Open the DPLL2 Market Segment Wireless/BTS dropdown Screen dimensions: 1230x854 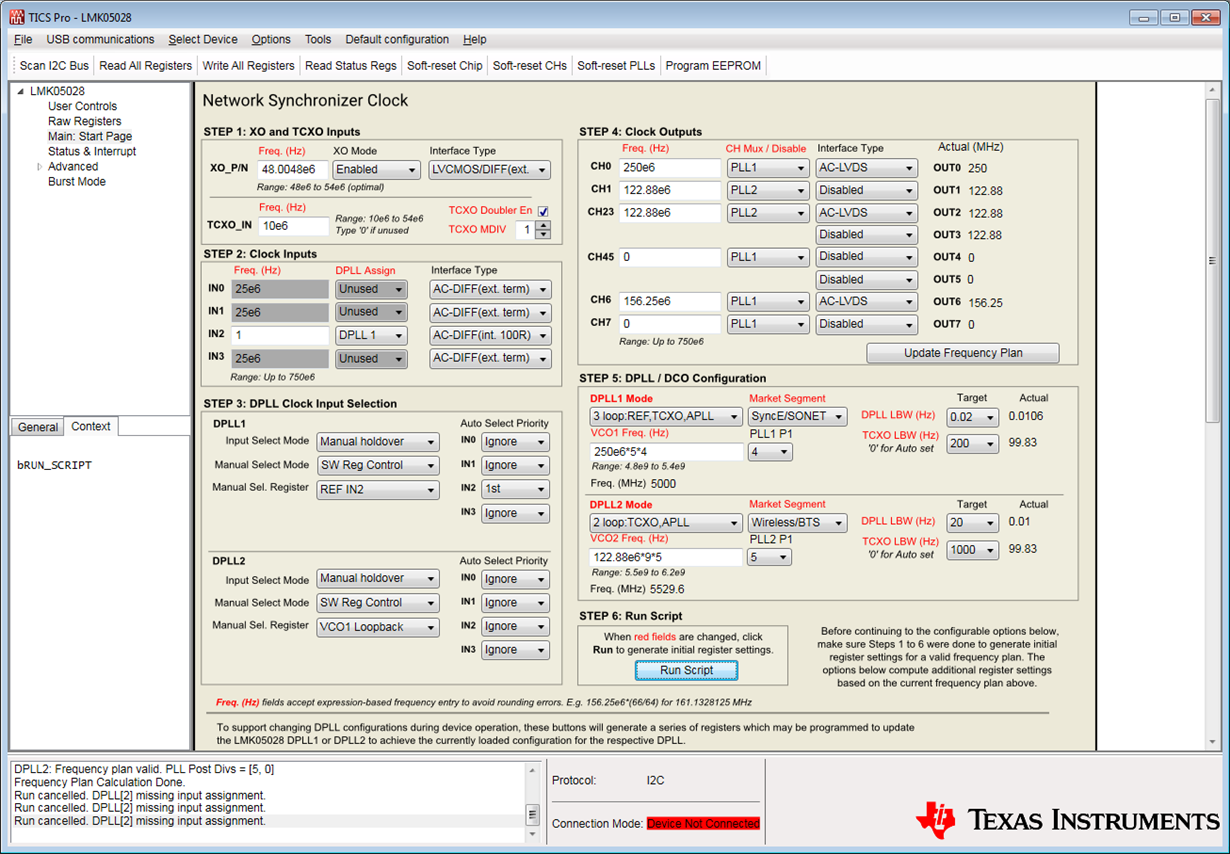[x=797, y=523]
